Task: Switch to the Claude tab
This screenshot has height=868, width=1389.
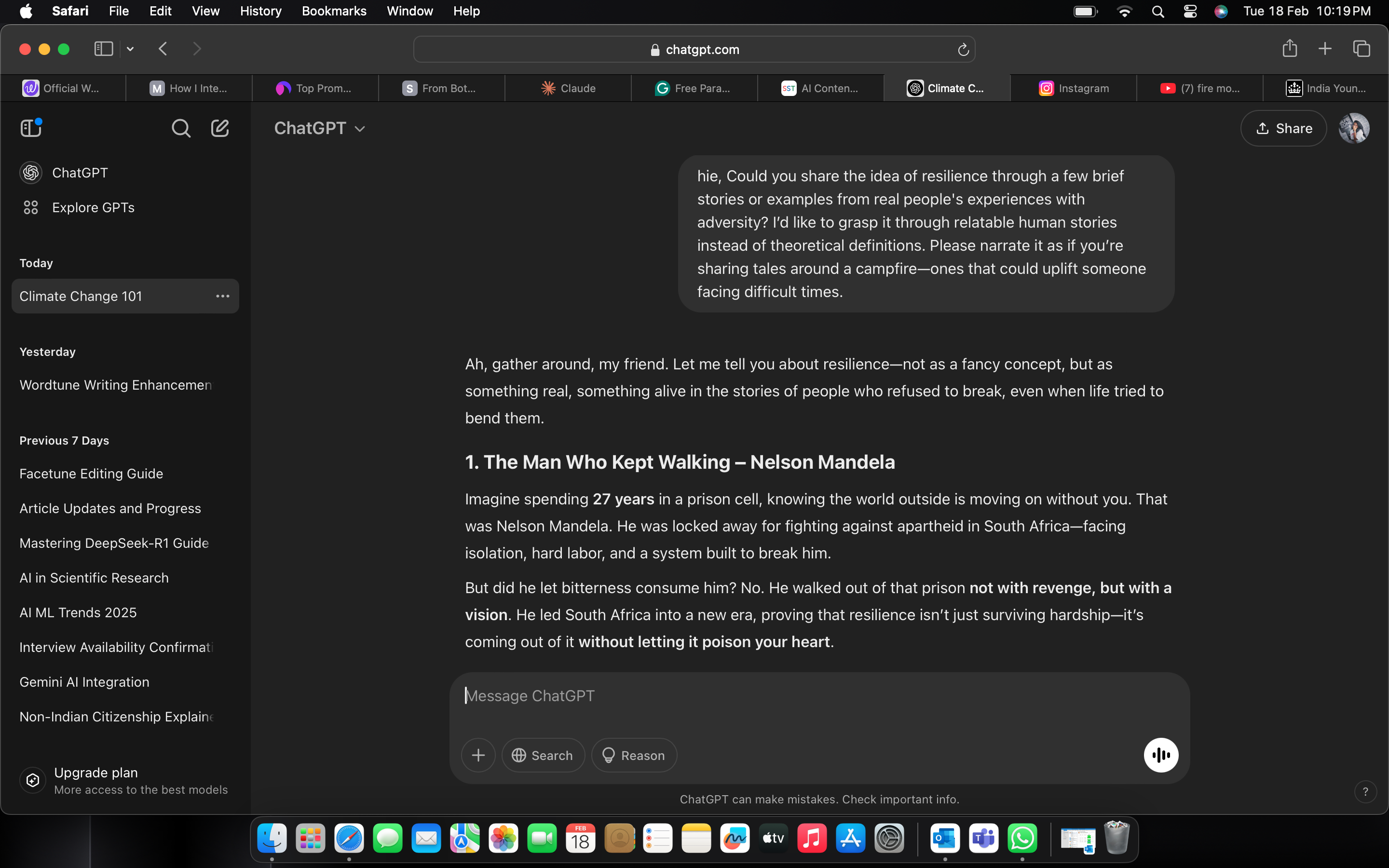Action: [568, 88]
